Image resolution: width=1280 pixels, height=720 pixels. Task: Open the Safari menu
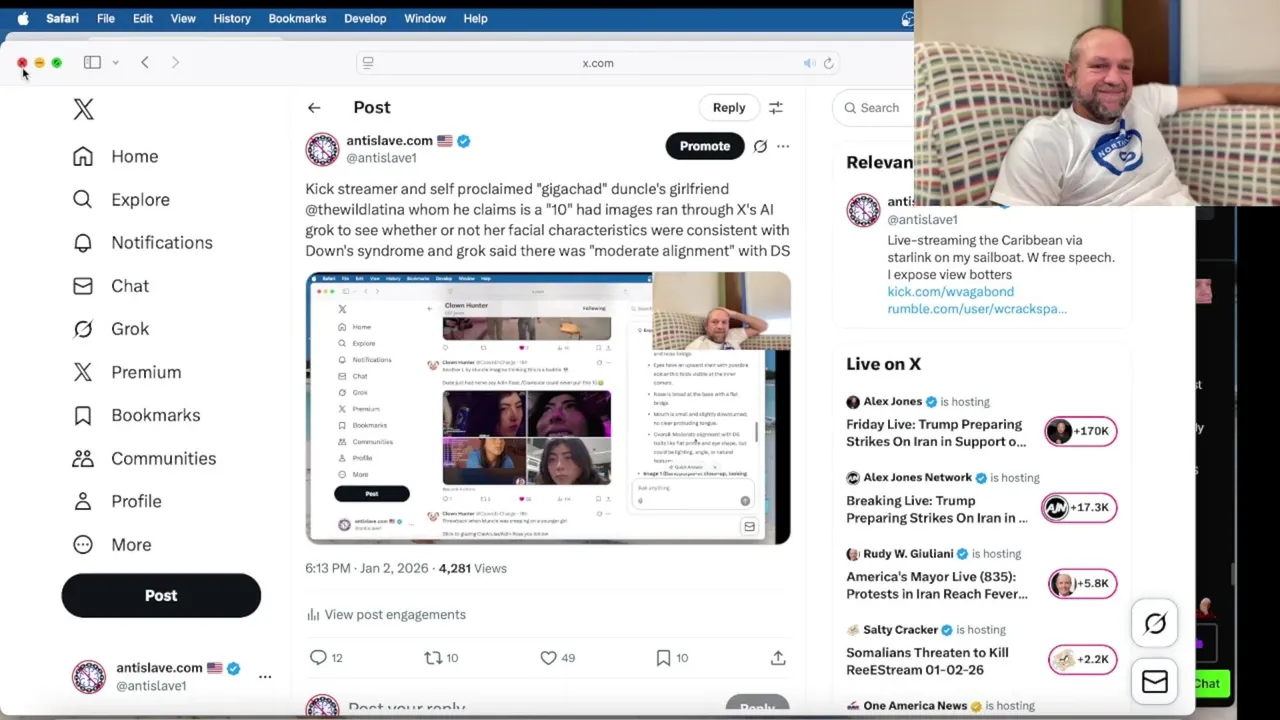[62, 18]
